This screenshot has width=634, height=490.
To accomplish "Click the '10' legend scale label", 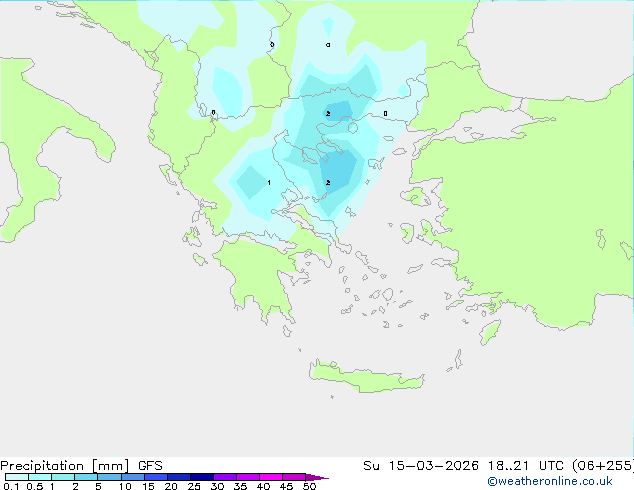I will point(125,486).
